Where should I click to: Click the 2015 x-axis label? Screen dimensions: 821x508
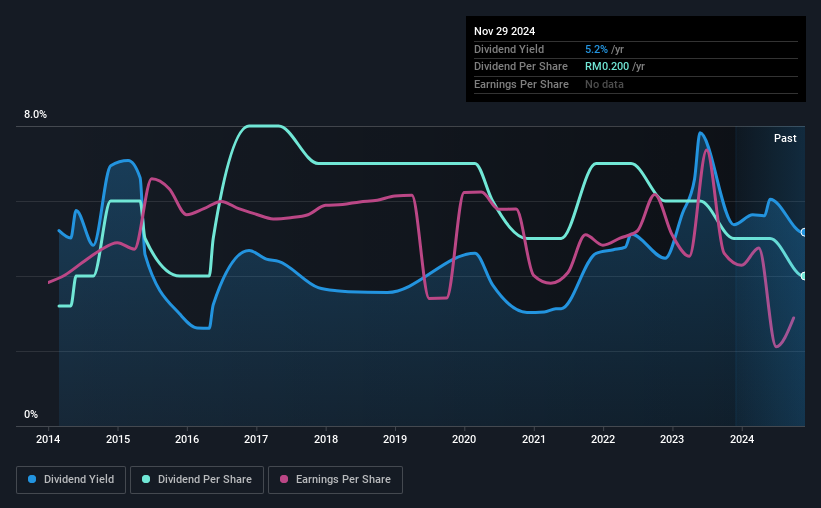[x=118, y=439]
